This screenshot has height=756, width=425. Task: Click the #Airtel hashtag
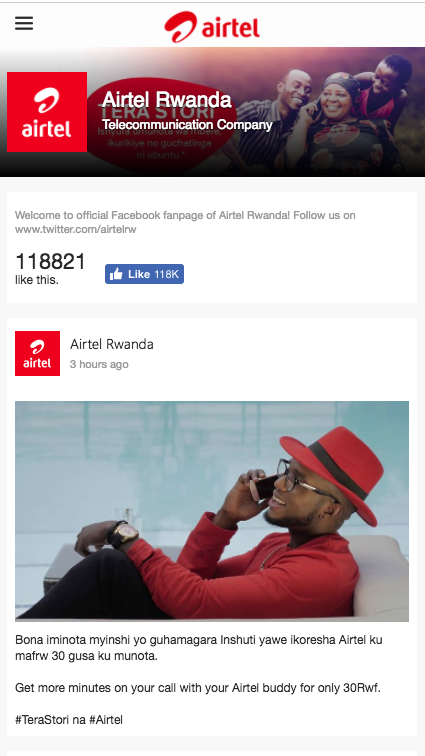point(104,720)
